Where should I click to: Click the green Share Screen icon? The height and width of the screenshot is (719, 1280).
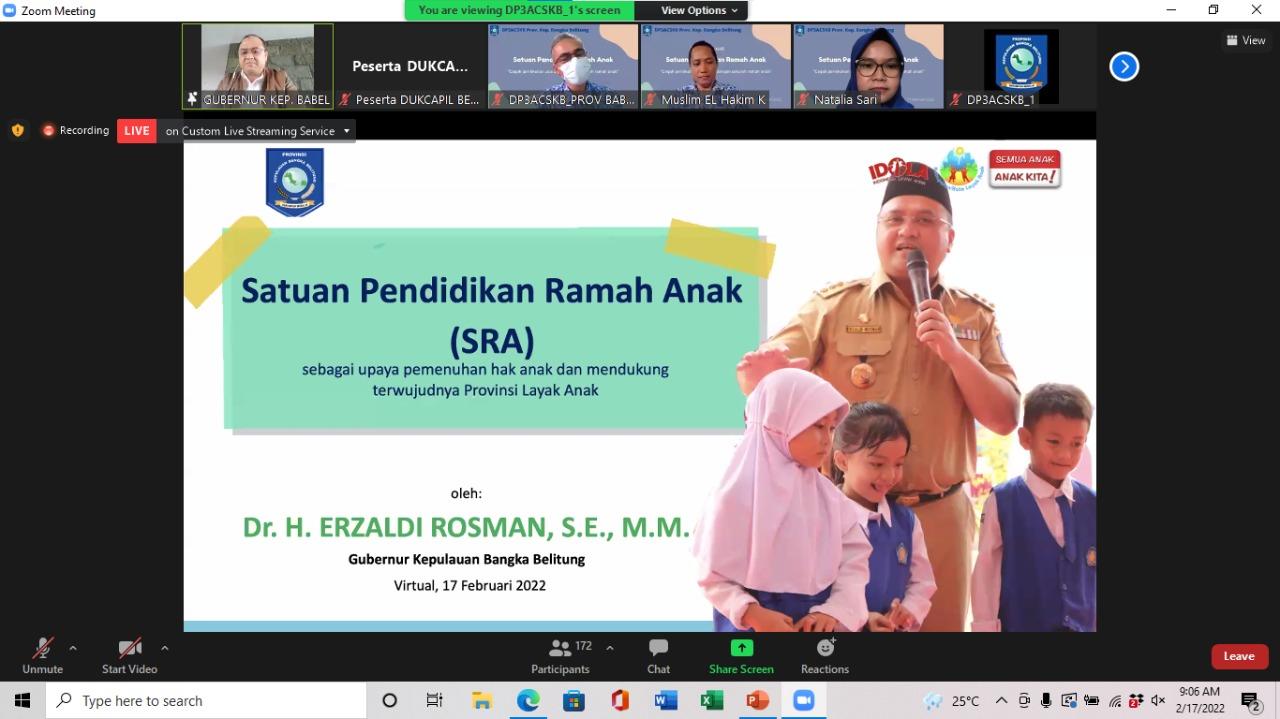point(740,649)
